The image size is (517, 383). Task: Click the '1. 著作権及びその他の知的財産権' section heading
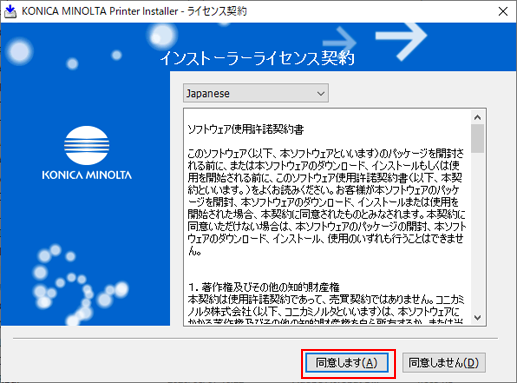click(x=264, y=287)
